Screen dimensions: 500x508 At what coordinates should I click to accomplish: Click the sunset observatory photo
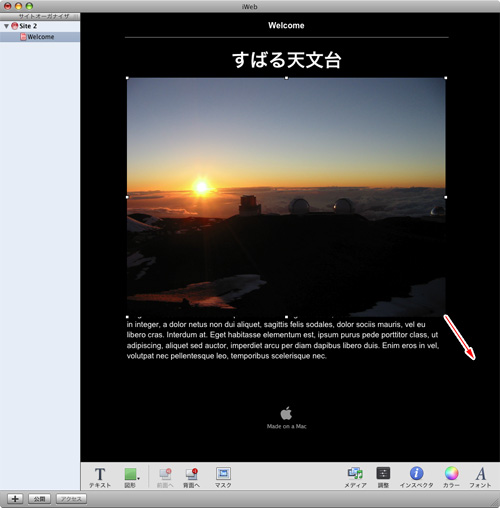click(x=286, y=197)
